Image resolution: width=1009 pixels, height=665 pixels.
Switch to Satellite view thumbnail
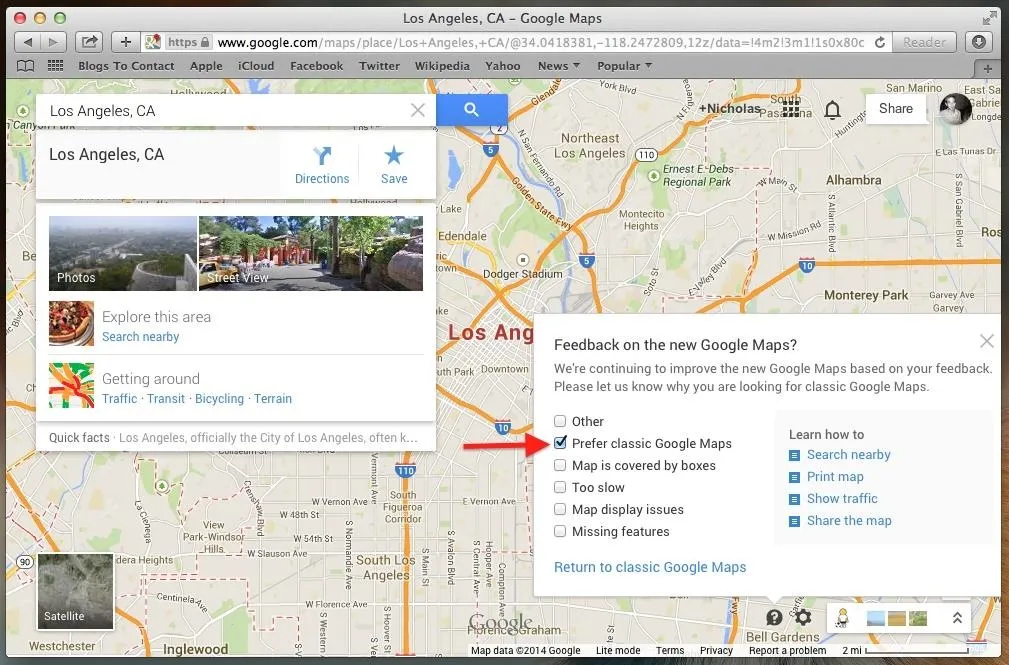(75, 591)
